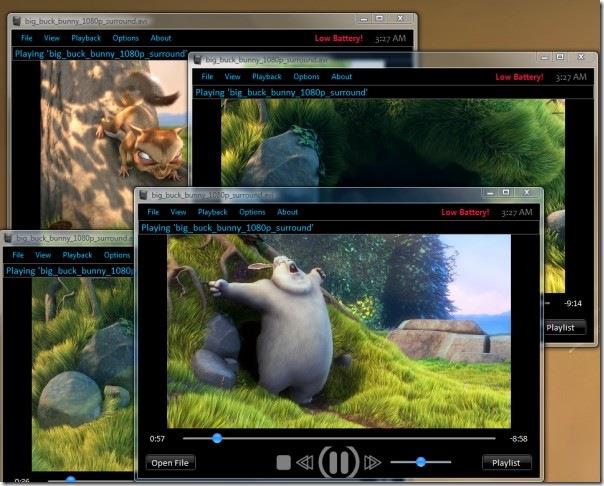
Task: Click the 3:27 AM clock in the top-left window
Action: point(391,38)
